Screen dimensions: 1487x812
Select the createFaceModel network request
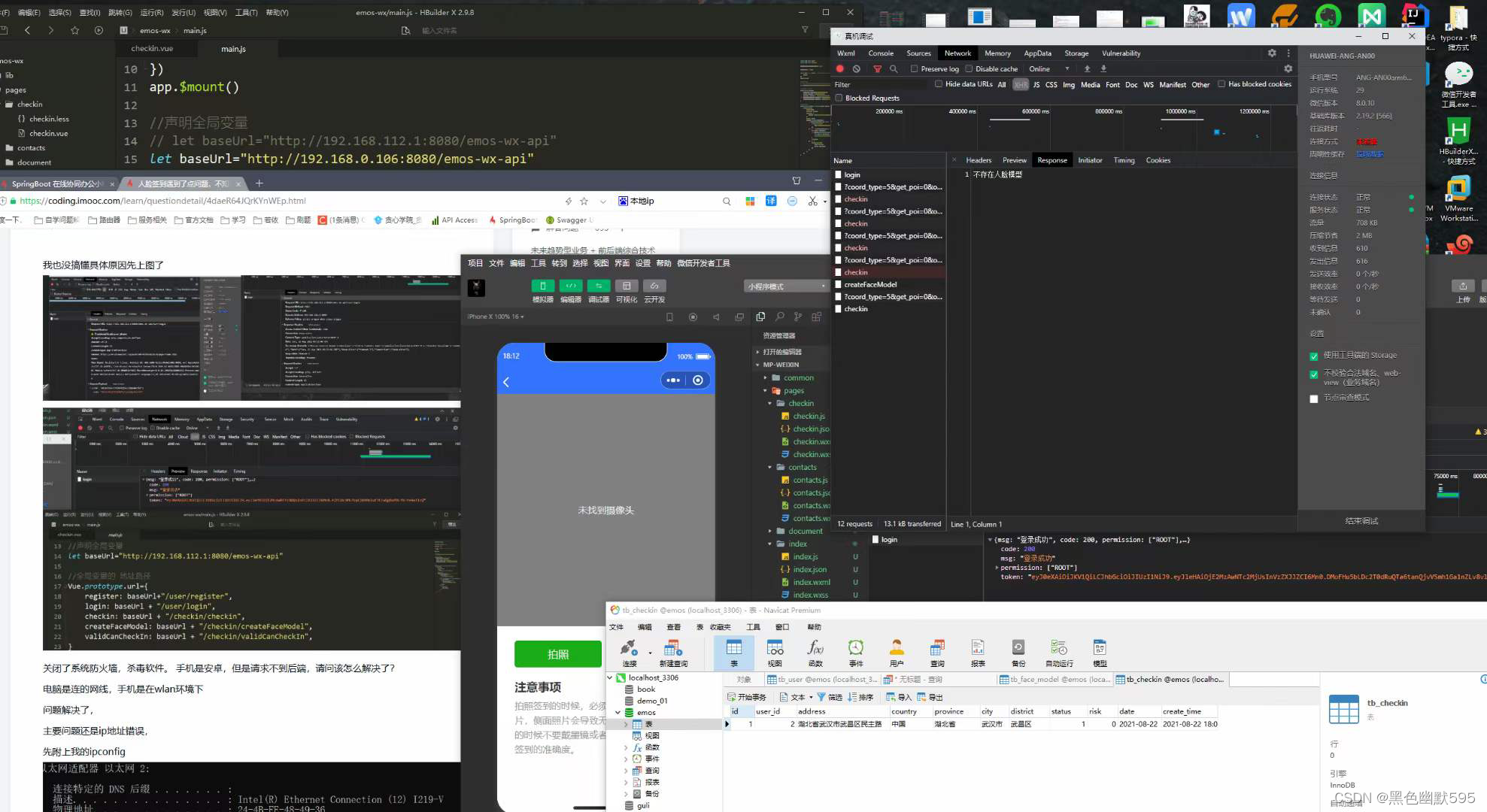[870, 285]
